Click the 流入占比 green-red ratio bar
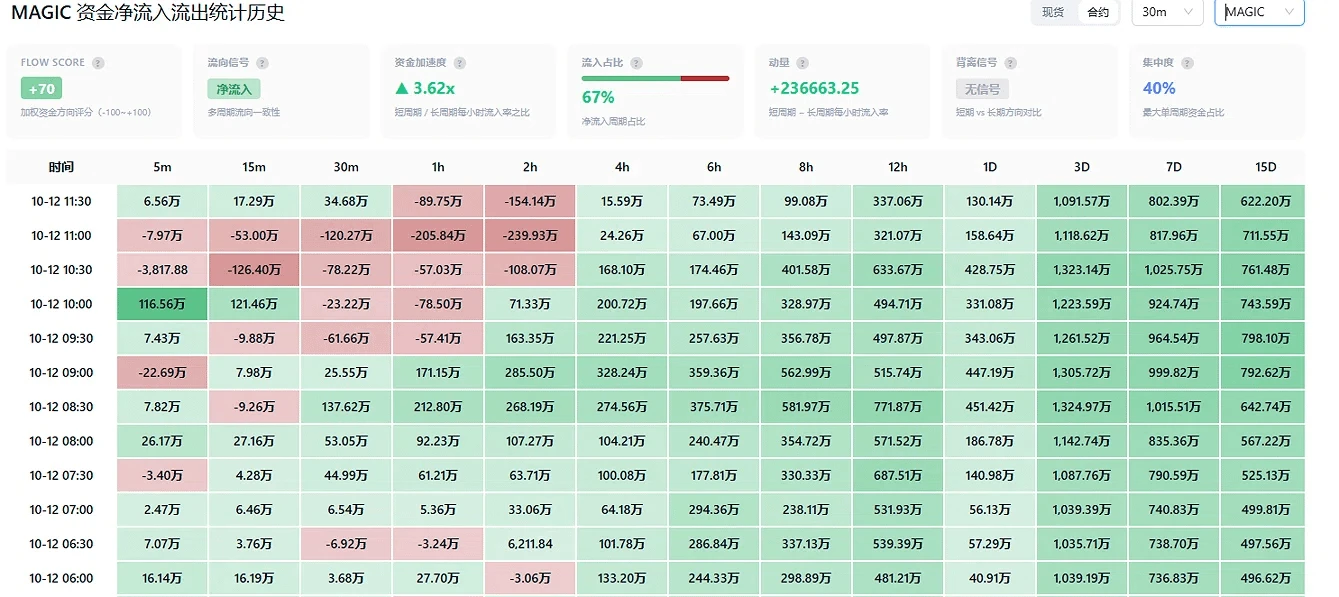This screenshot has height=597, width=1339. coord(655,78)
